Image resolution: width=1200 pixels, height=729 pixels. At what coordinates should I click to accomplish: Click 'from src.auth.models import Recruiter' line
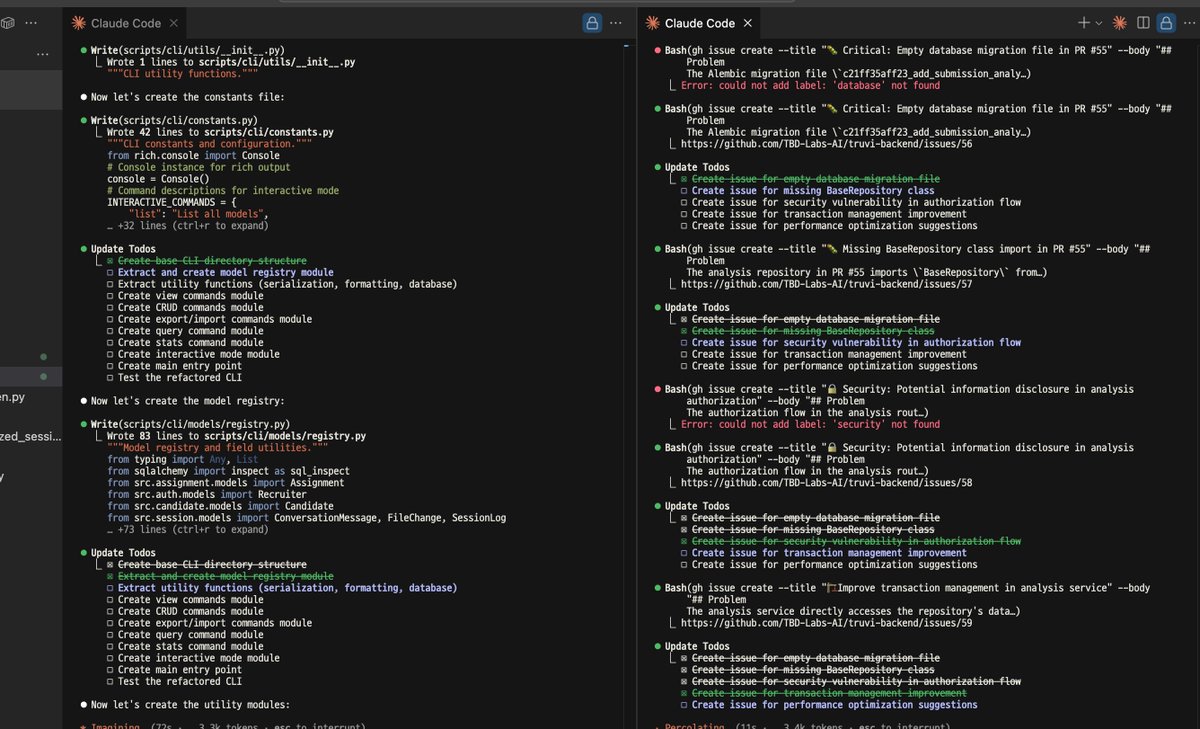pos(208,494)
